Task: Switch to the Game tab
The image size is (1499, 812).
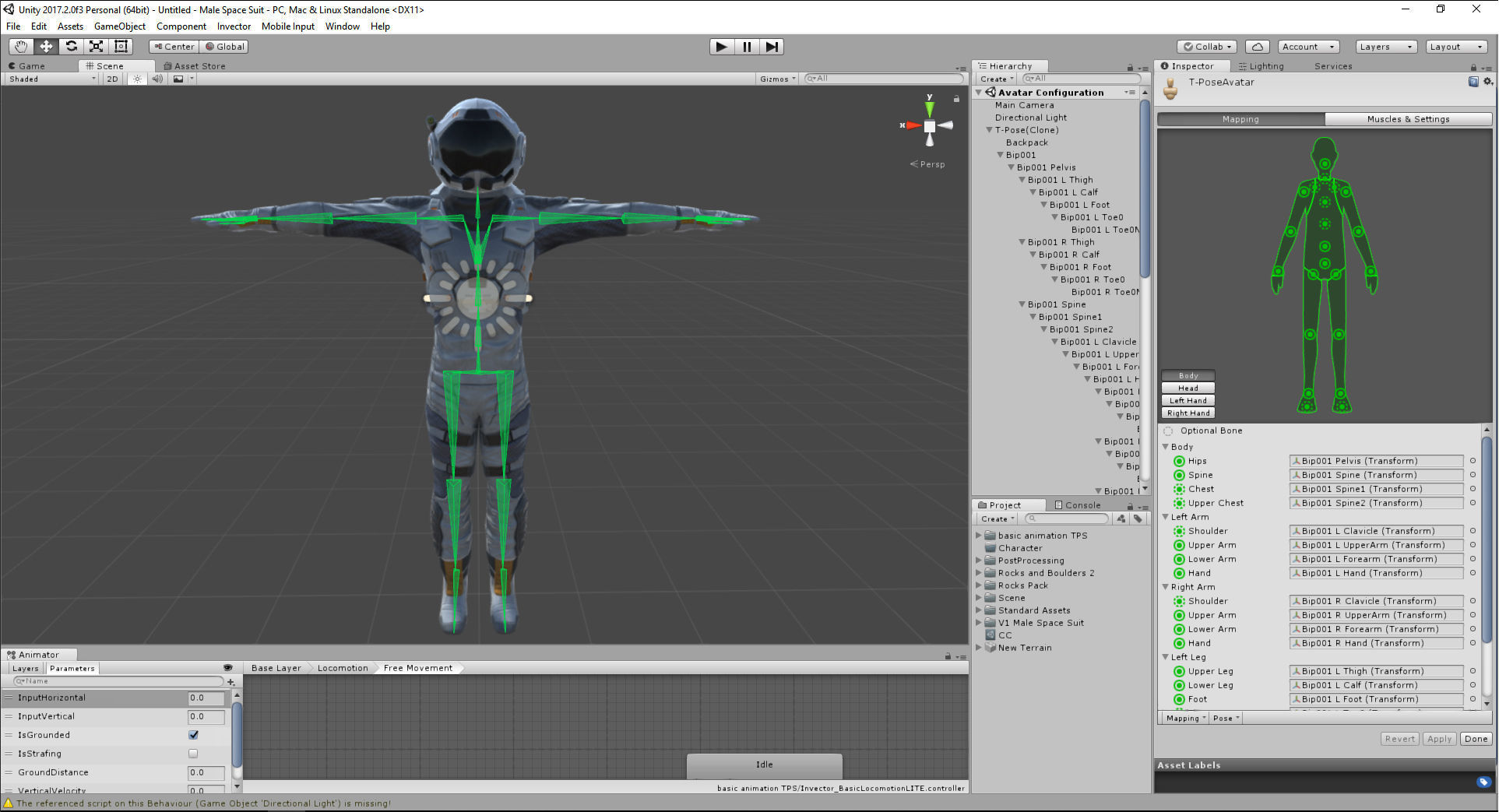Action: pos(26,66)
